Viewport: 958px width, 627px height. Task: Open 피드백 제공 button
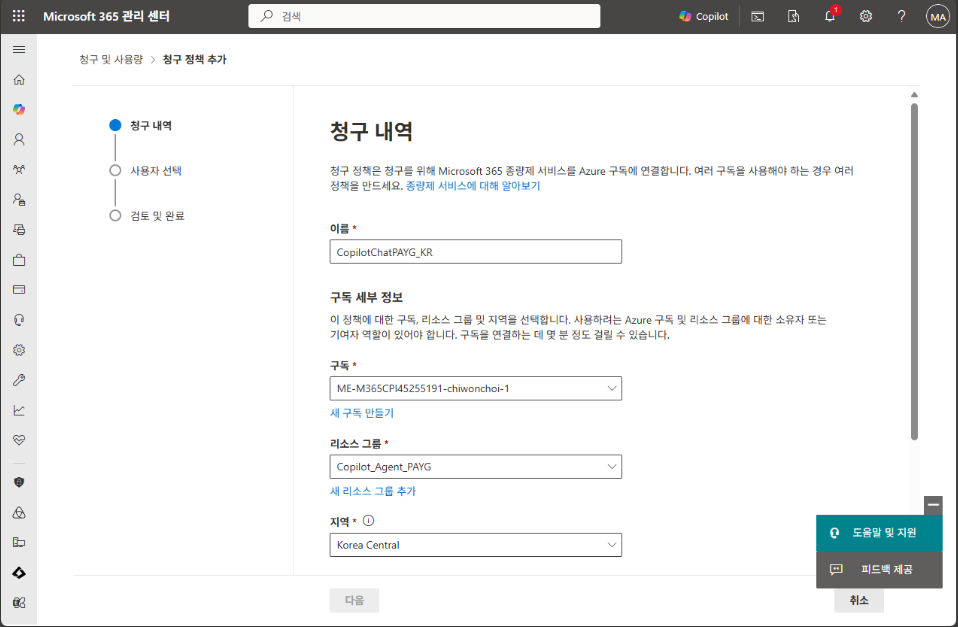(879, 570)
